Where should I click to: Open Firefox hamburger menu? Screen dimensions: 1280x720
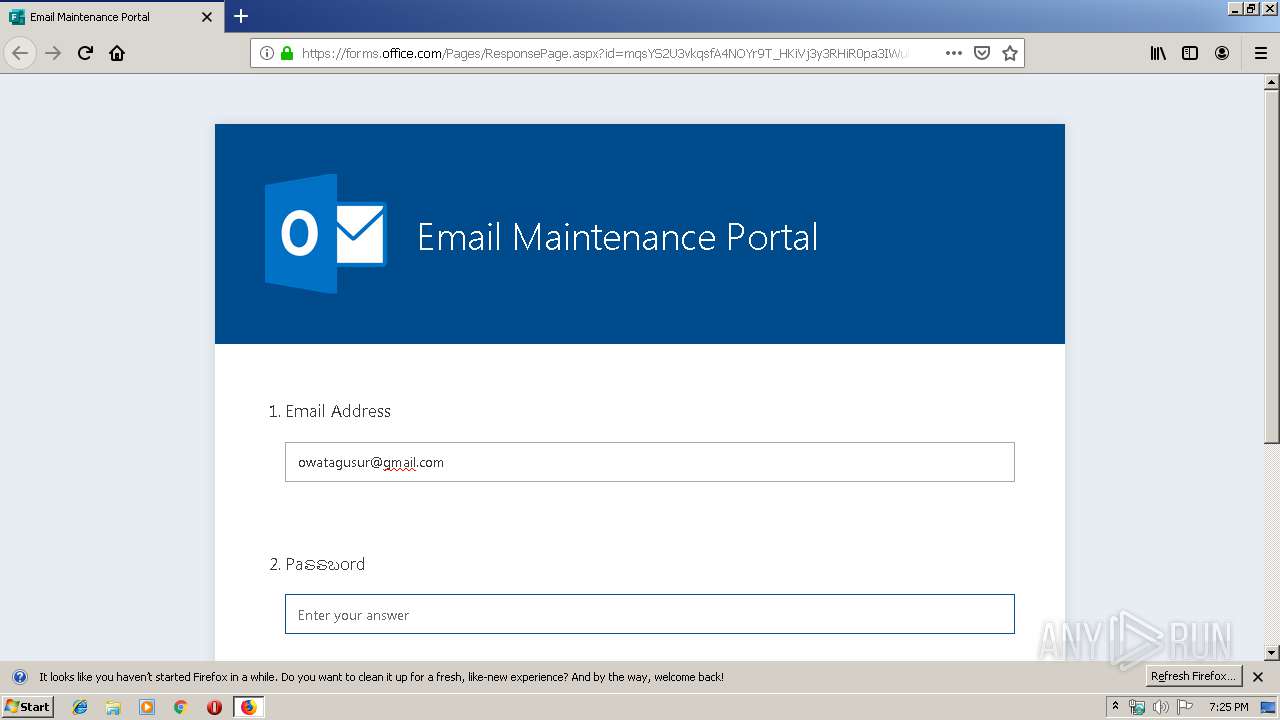[x=1261, y=53]
